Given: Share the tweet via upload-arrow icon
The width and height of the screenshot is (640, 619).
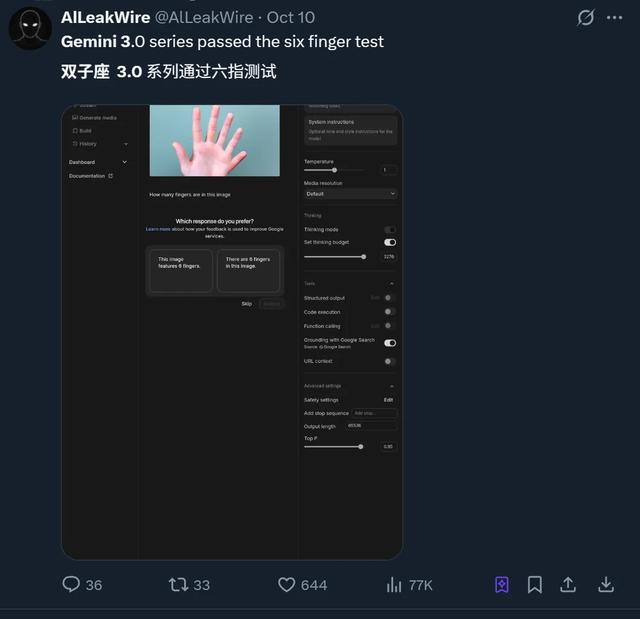Looking at the screenshot, I should (568, 584).
